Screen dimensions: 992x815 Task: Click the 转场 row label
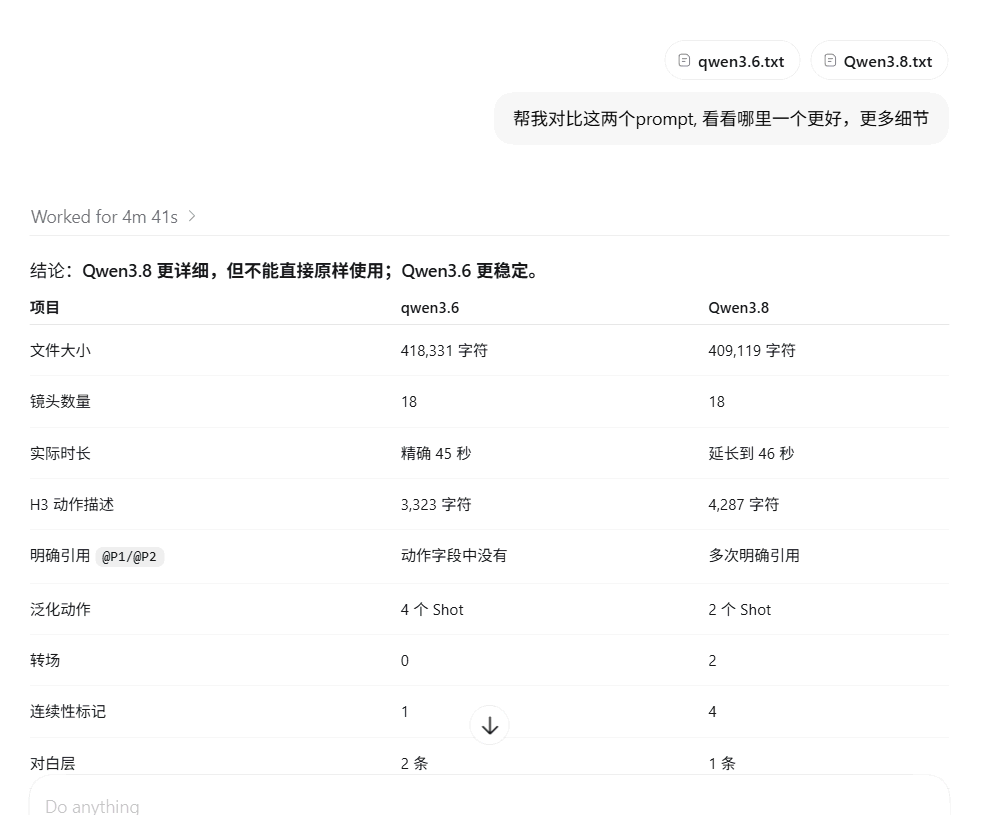click(45, 661)
